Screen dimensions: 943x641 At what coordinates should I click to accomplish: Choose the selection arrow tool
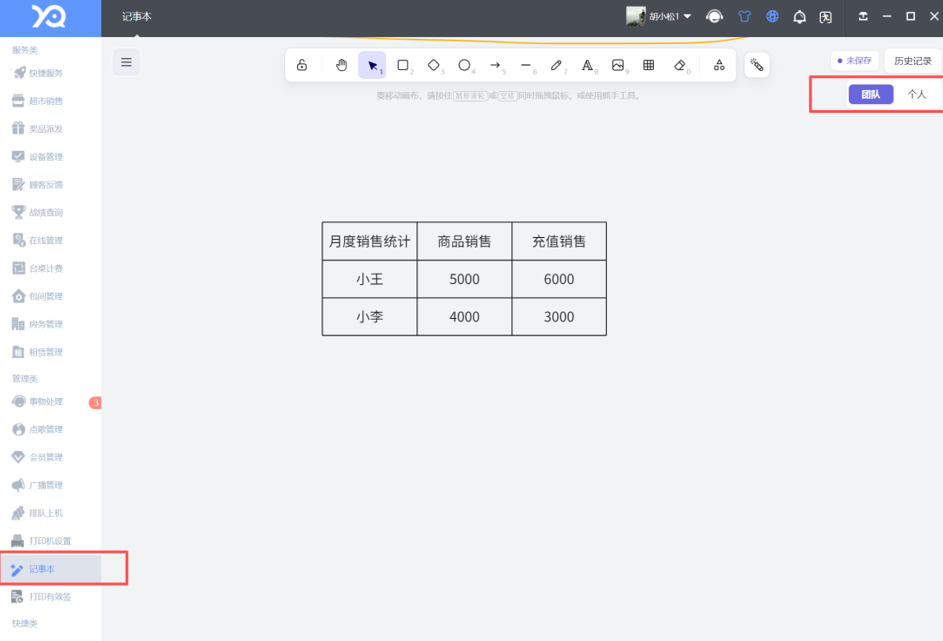pyautogui.click(x=372, y=65)
